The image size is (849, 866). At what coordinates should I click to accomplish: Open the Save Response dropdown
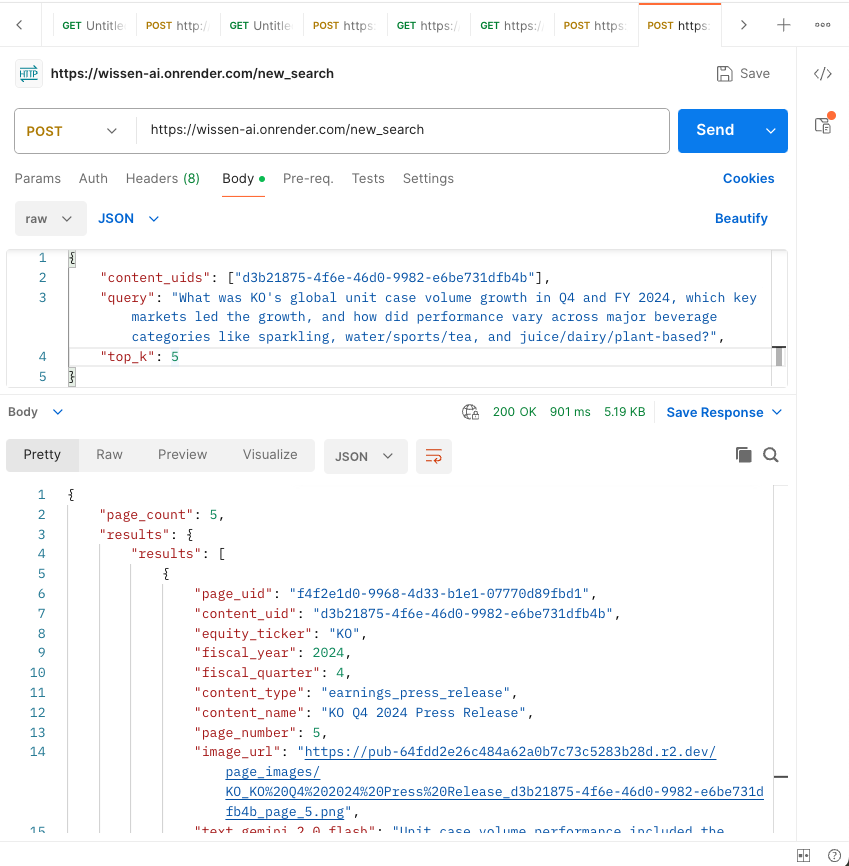coord(724,413)
